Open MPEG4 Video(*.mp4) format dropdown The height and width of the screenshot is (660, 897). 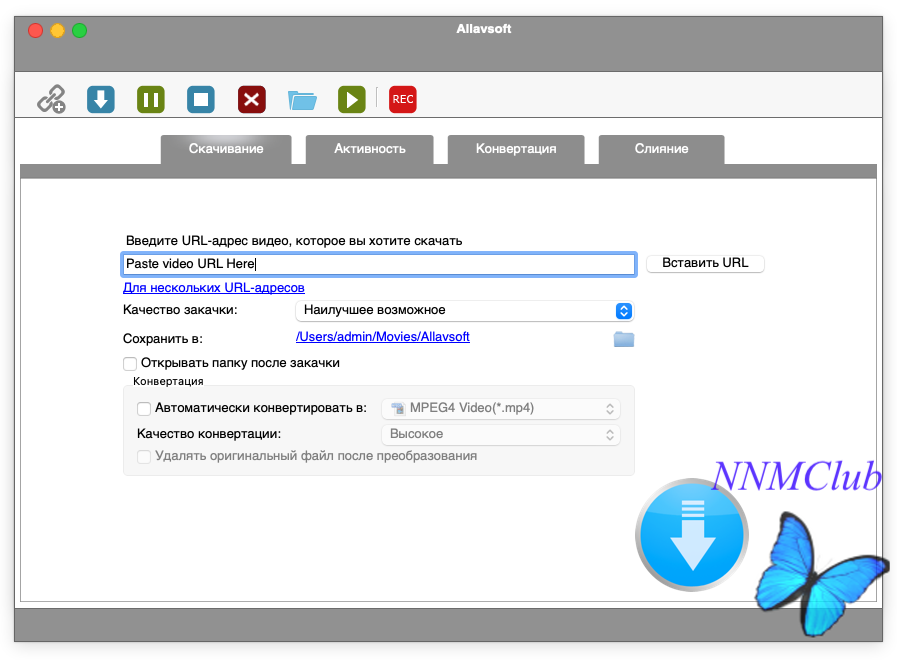pyautogui.click(x=501, y=408)
